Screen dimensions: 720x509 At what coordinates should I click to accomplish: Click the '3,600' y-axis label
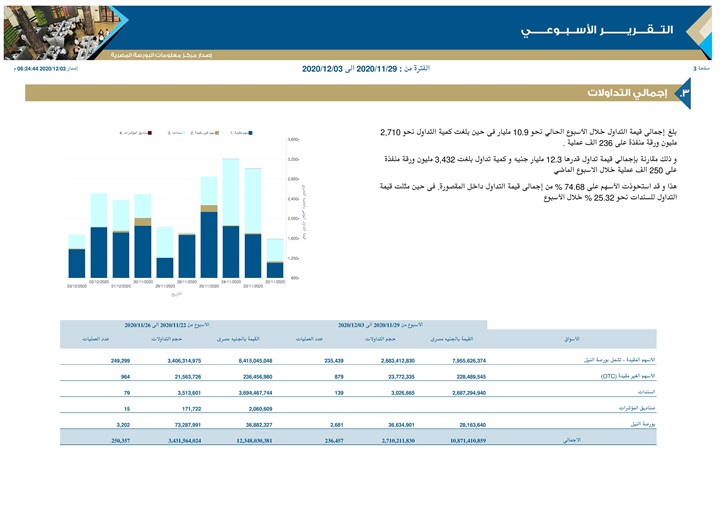(x=293, y=139)
